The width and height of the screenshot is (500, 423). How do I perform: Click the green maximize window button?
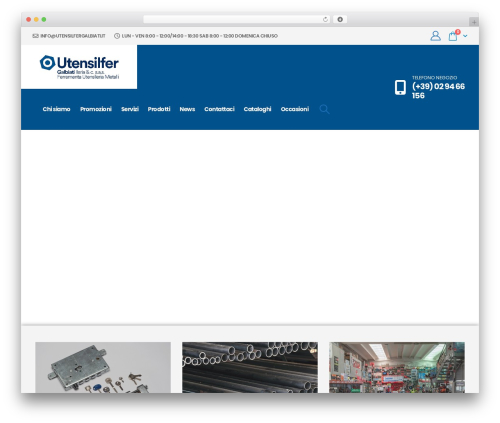(44, 20)
